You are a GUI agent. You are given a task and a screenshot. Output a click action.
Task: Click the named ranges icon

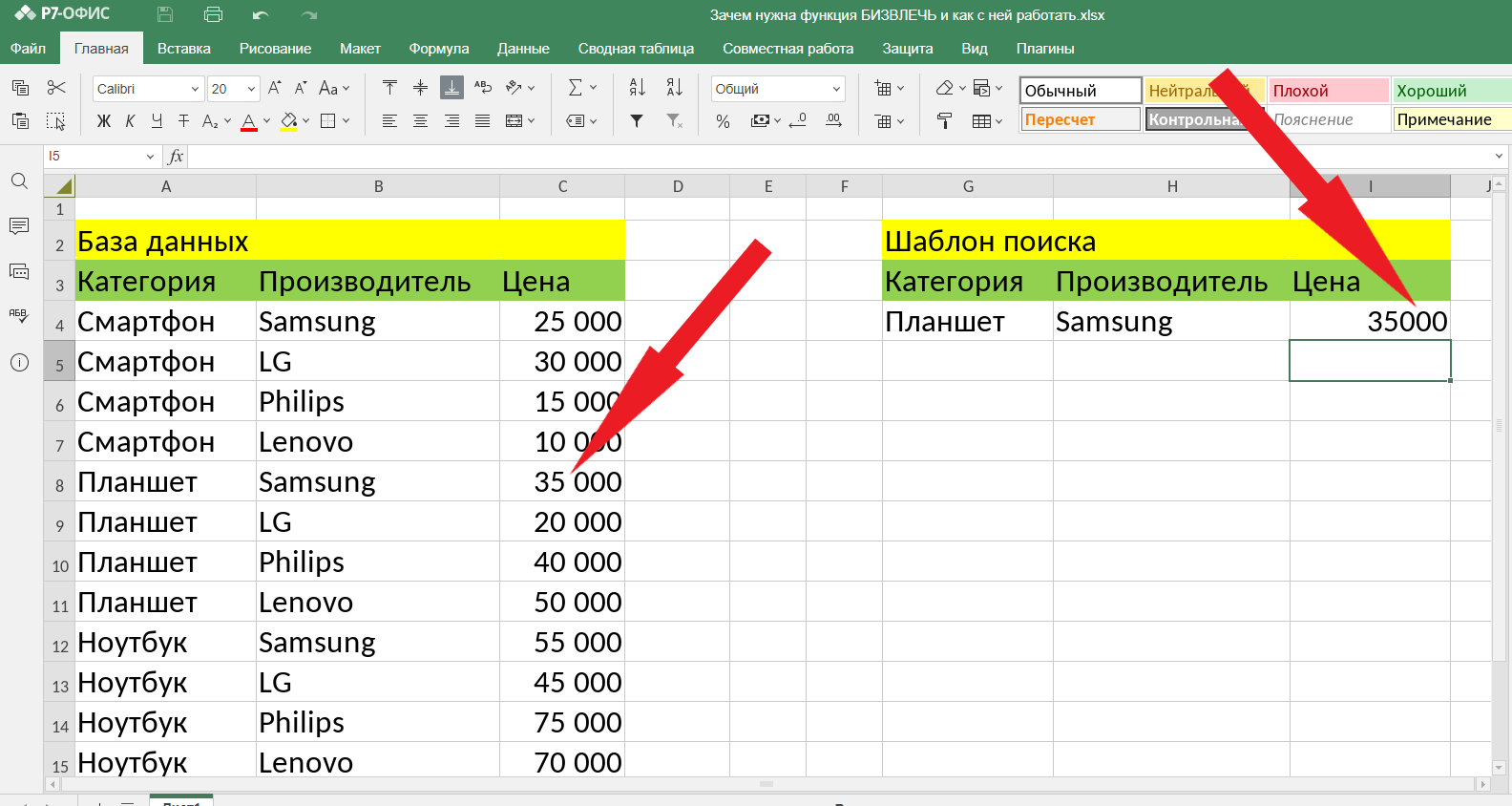[x=576, y=120]
